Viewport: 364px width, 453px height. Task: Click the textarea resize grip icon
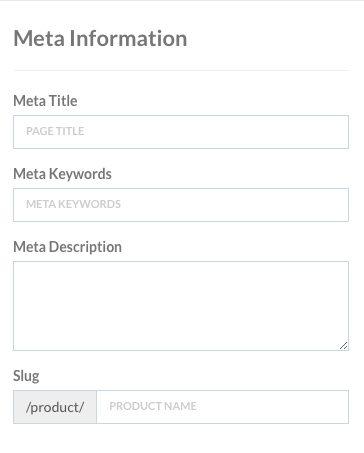click(x=344, y=346)
